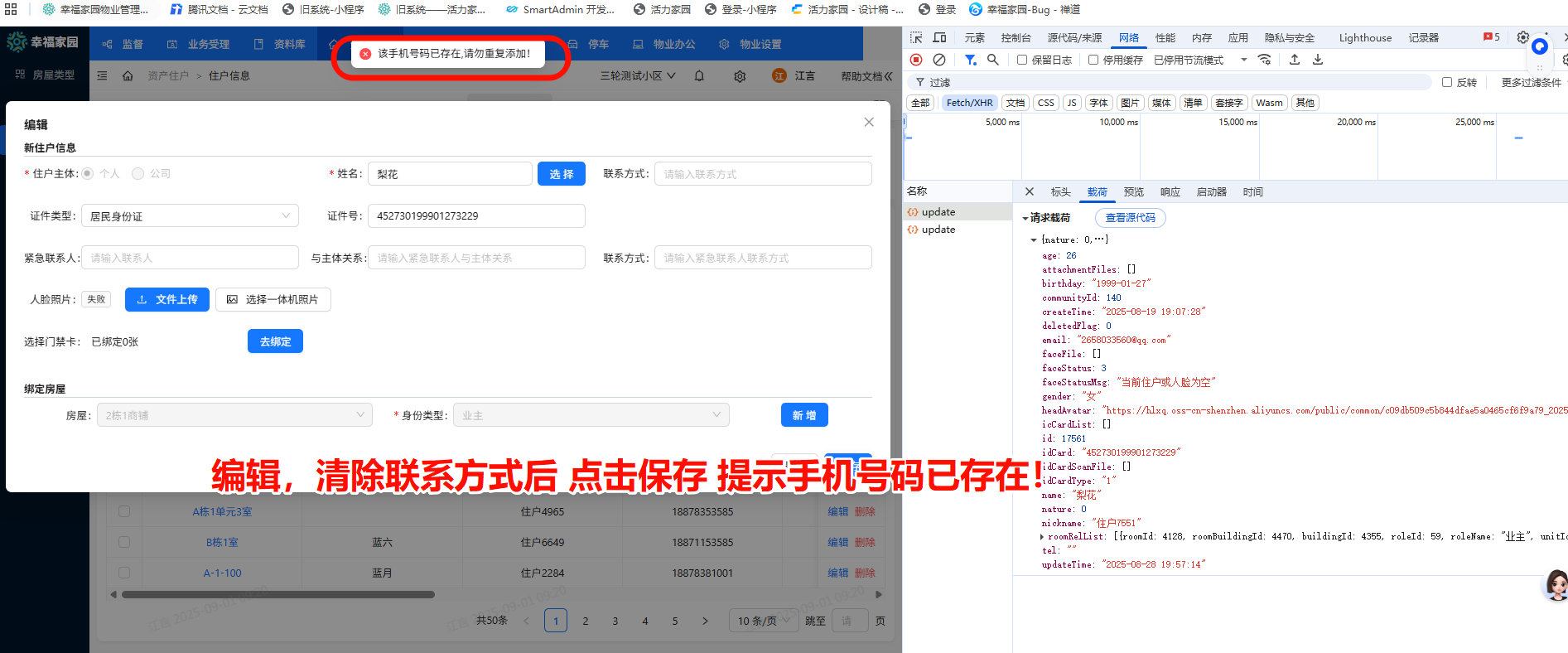
Task: Click the floating assistant avatar
Action: coord(1556,585)
